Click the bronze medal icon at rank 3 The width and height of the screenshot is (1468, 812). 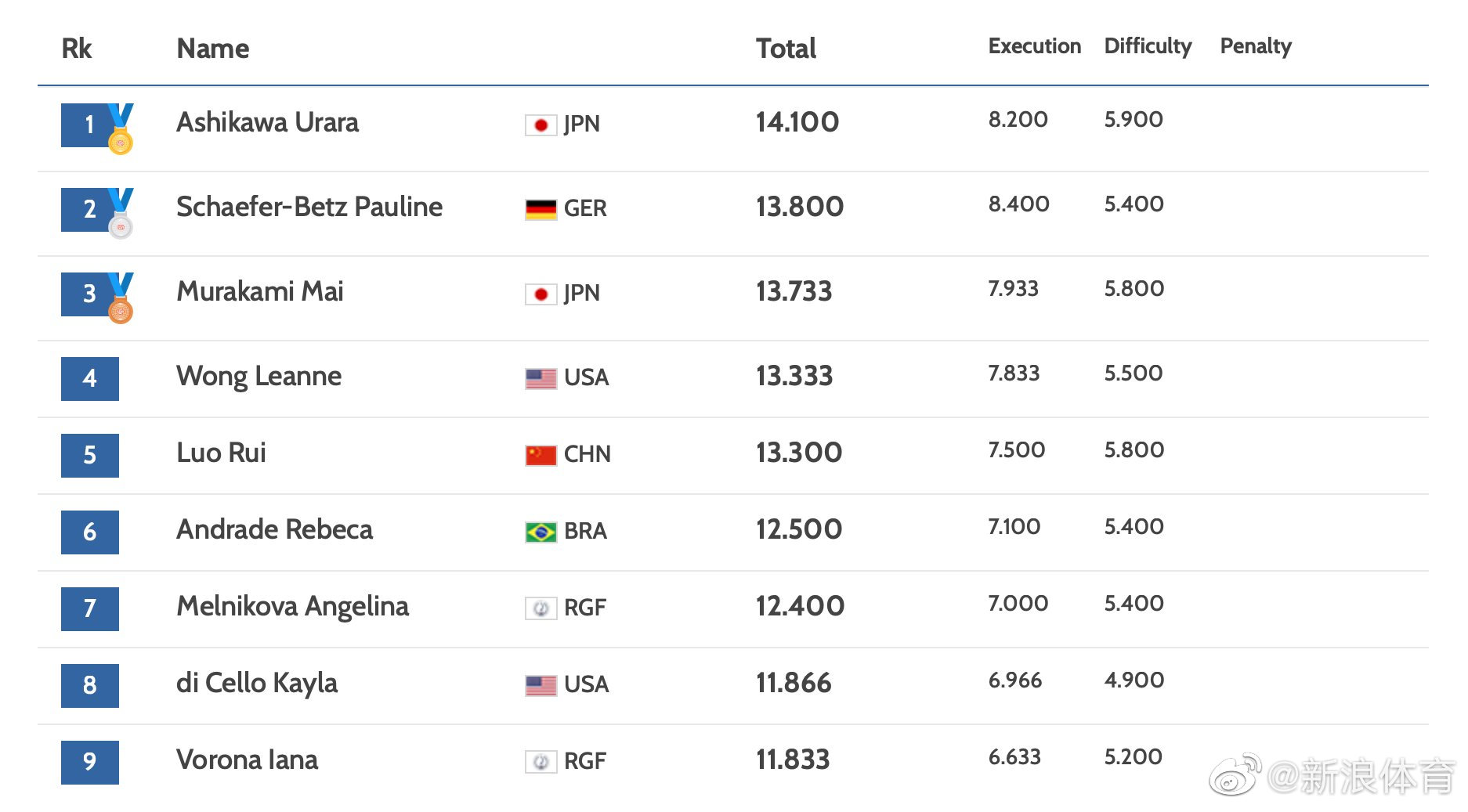[121, 298]
